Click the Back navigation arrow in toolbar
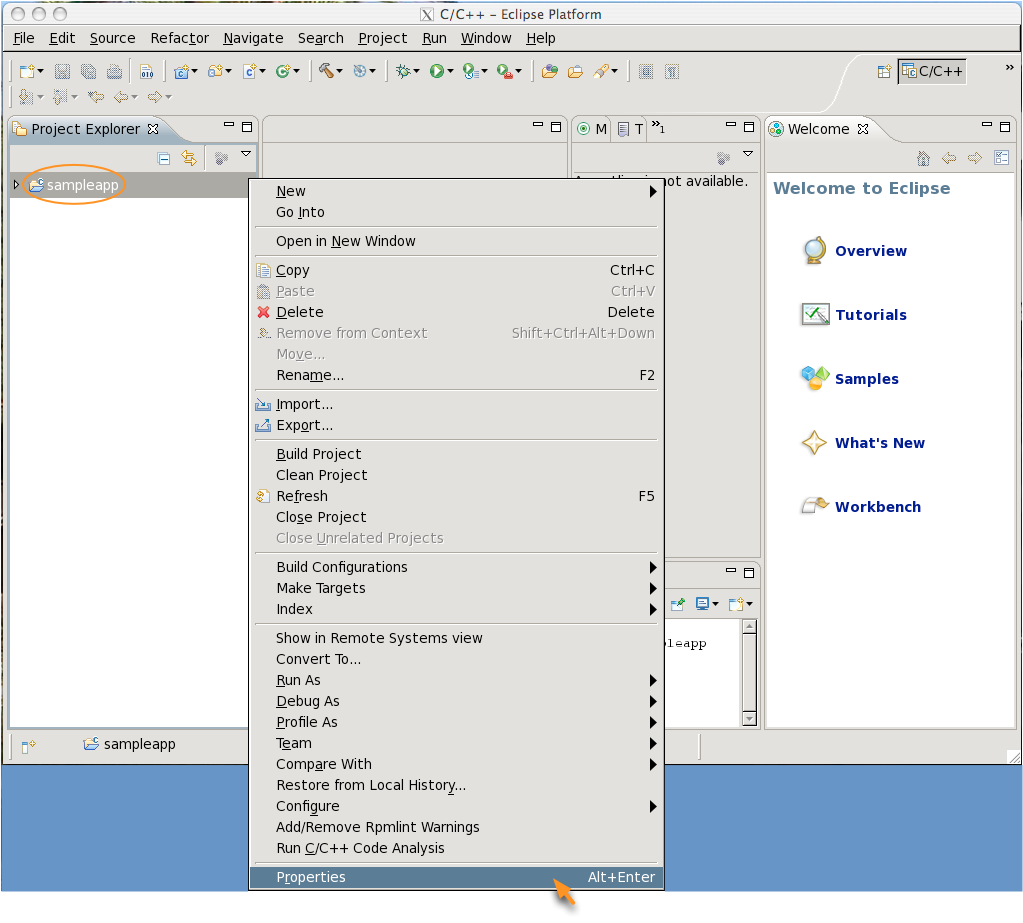The width and height of the screenshot is (1023, 923). [121, 97]
